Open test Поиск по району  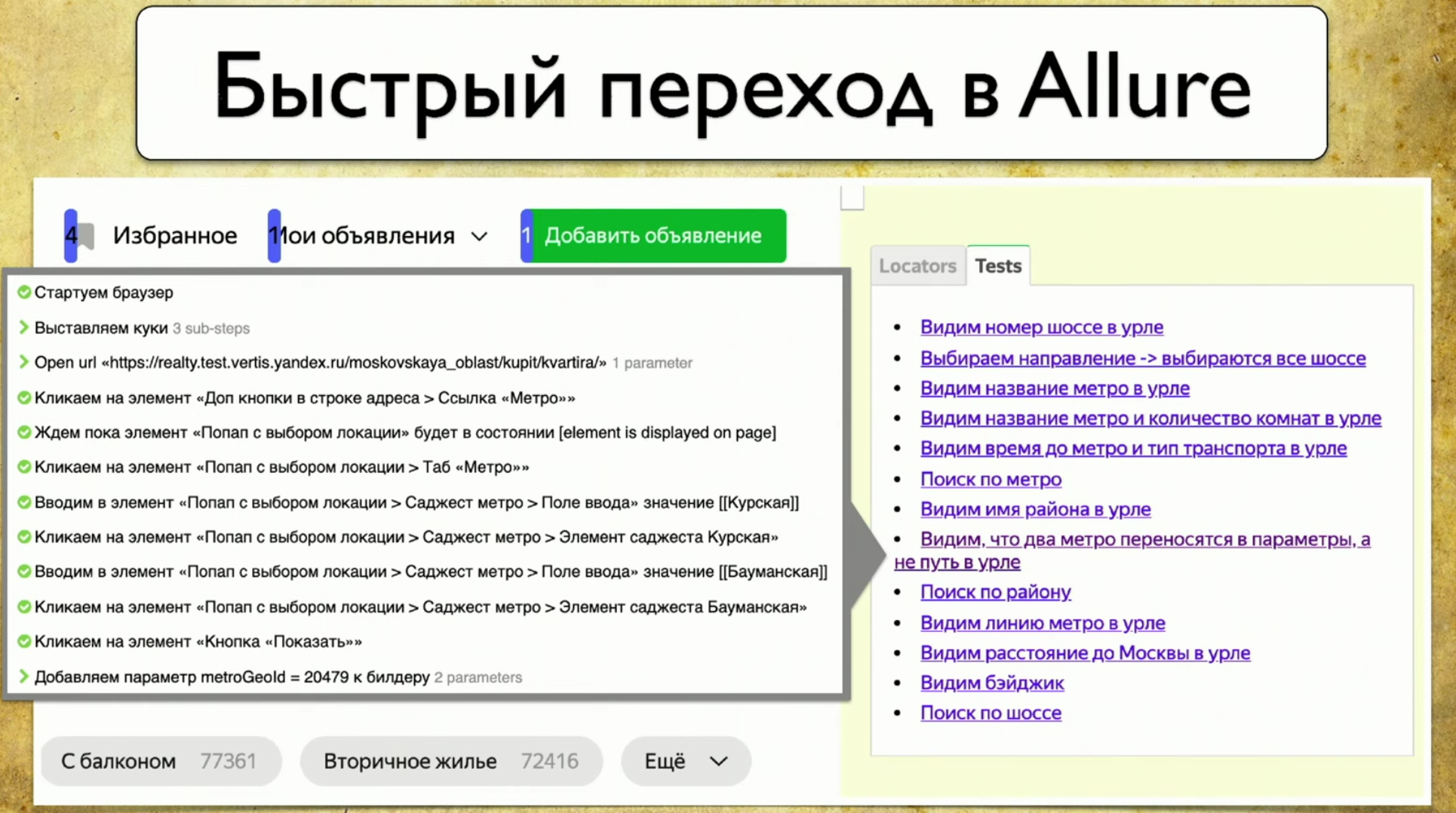click(x=995, y=592)
